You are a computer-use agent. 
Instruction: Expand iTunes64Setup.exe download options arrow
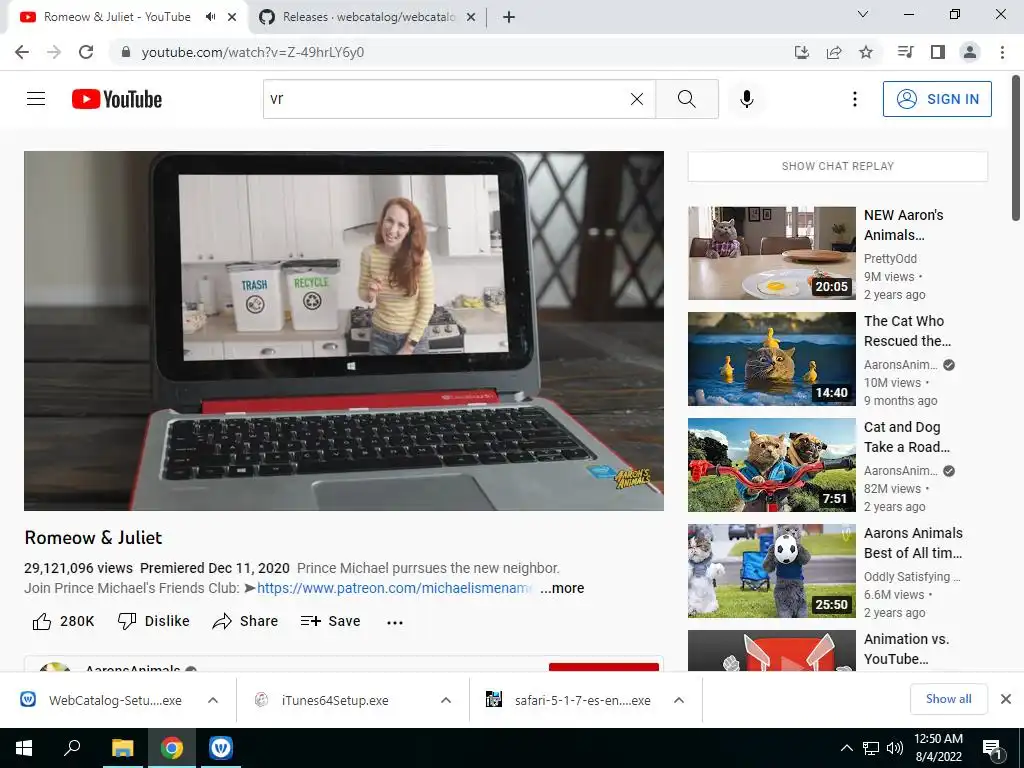[x=446, y=700]
